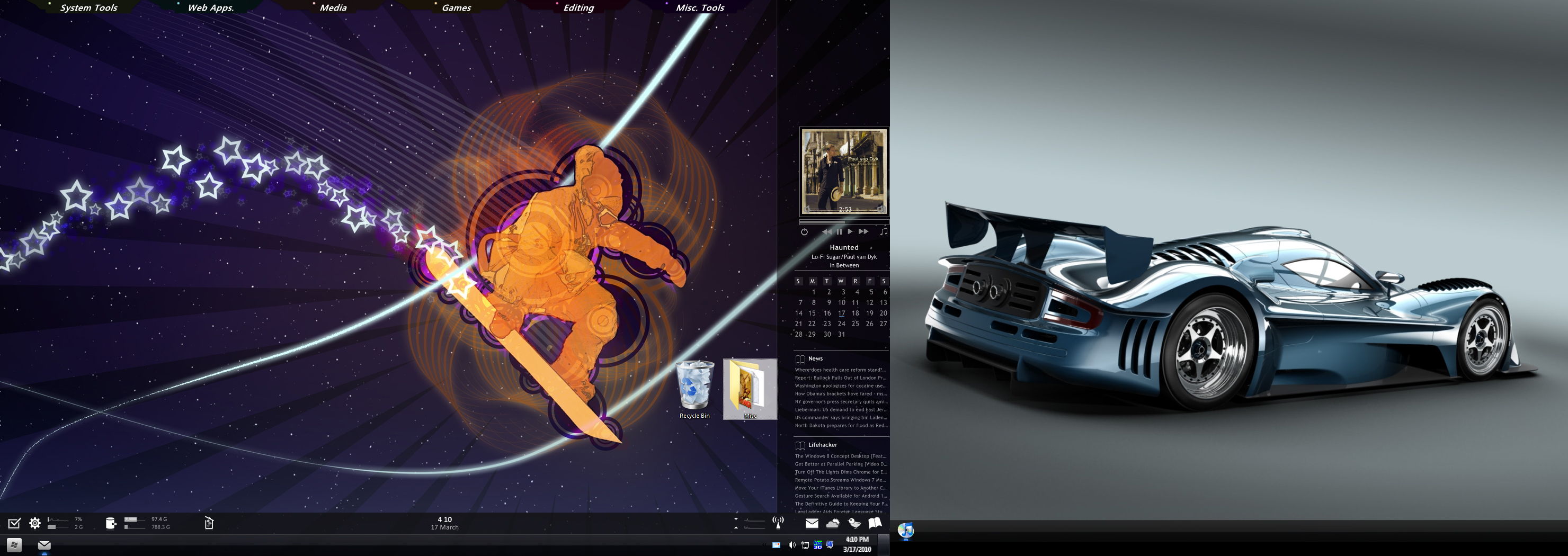This screenshot has height=556, width=1568.
Task: Lower volume with left speaker icon
Action: click(808, 209)
